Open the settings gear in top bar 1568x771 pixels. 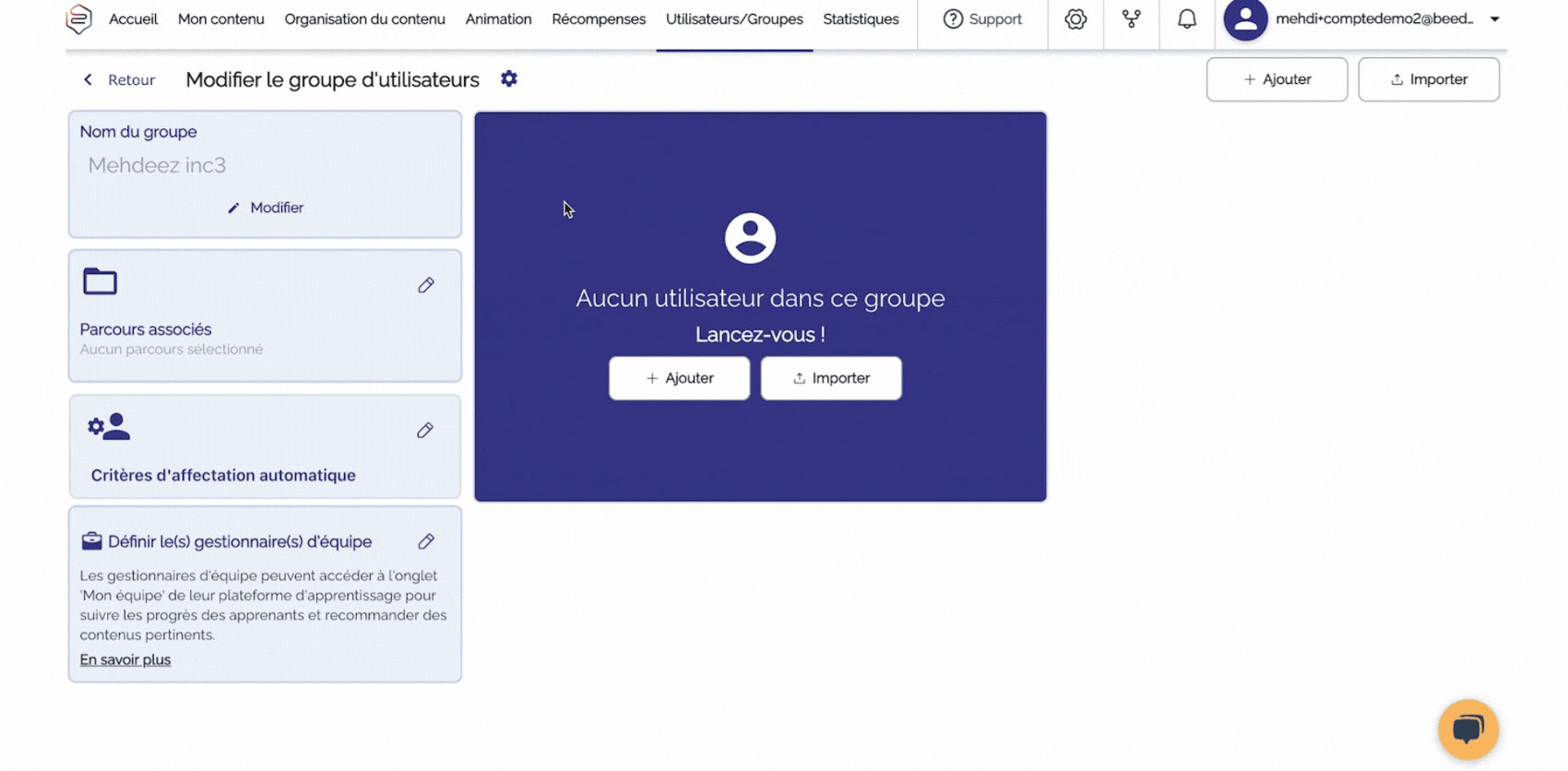pyautogui.click(x=1075, y=18)
